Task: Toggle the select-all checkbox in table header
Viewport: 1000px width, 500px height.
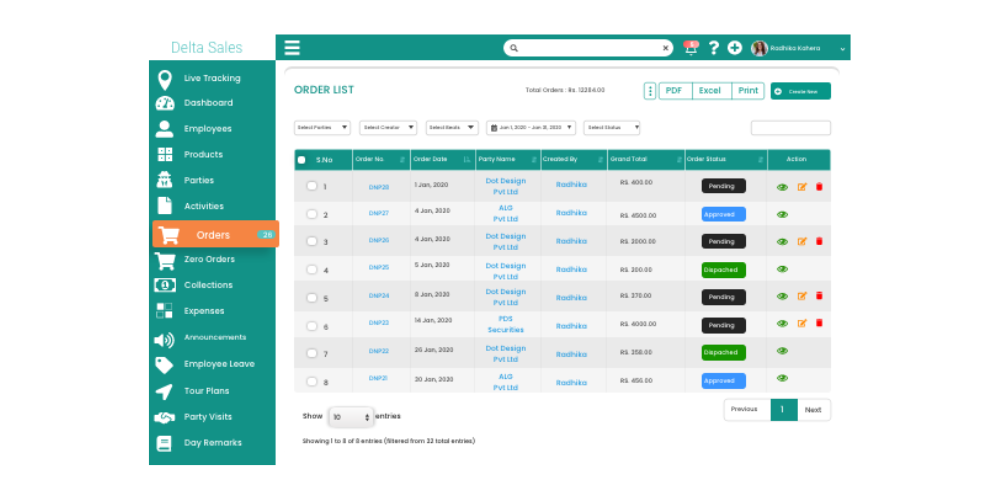Action: click(302, 160)
